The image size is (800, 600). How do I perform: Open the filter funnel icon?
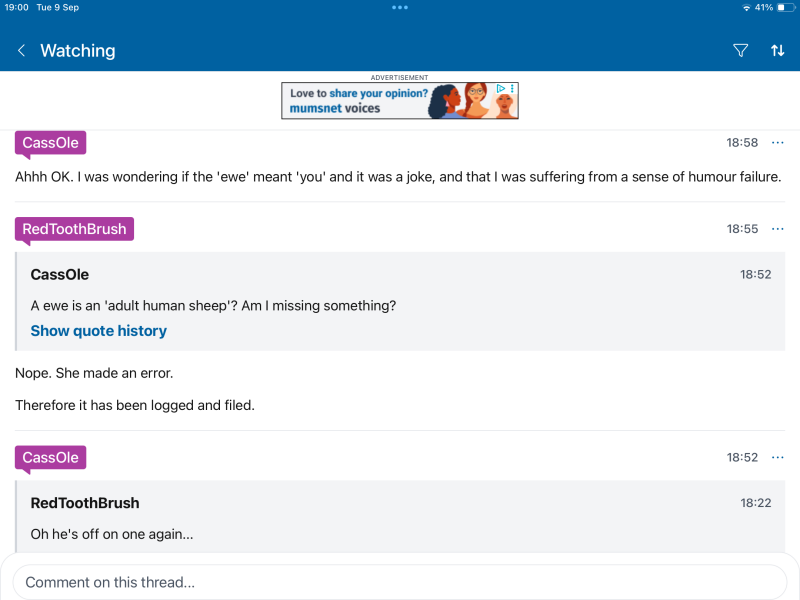[741, 51]
